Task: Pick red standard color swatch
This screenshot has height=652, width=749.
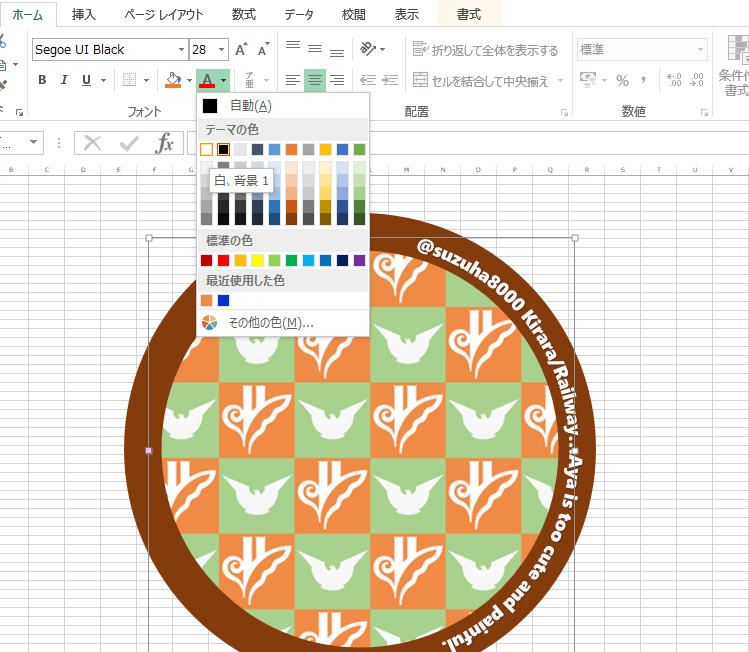Action: coord(223,260)
